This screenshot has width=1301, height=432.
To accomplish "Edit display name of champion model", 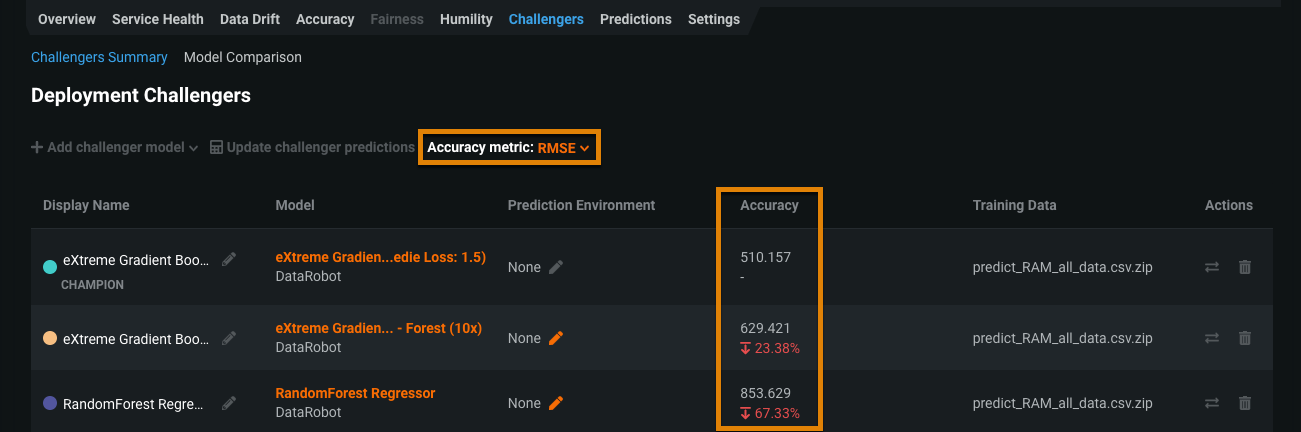I will (229, 259).
